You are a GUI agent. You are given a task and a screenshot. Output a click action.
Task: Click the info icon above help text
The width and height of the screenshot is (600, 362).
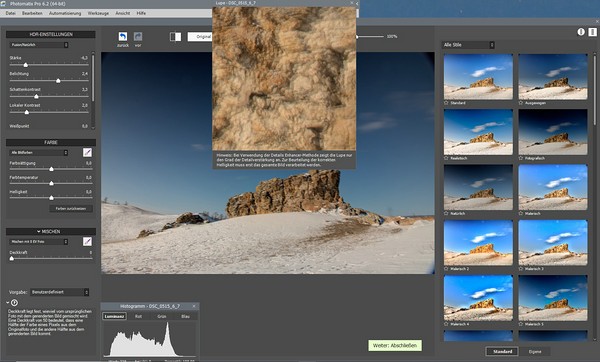pos(14,303)
